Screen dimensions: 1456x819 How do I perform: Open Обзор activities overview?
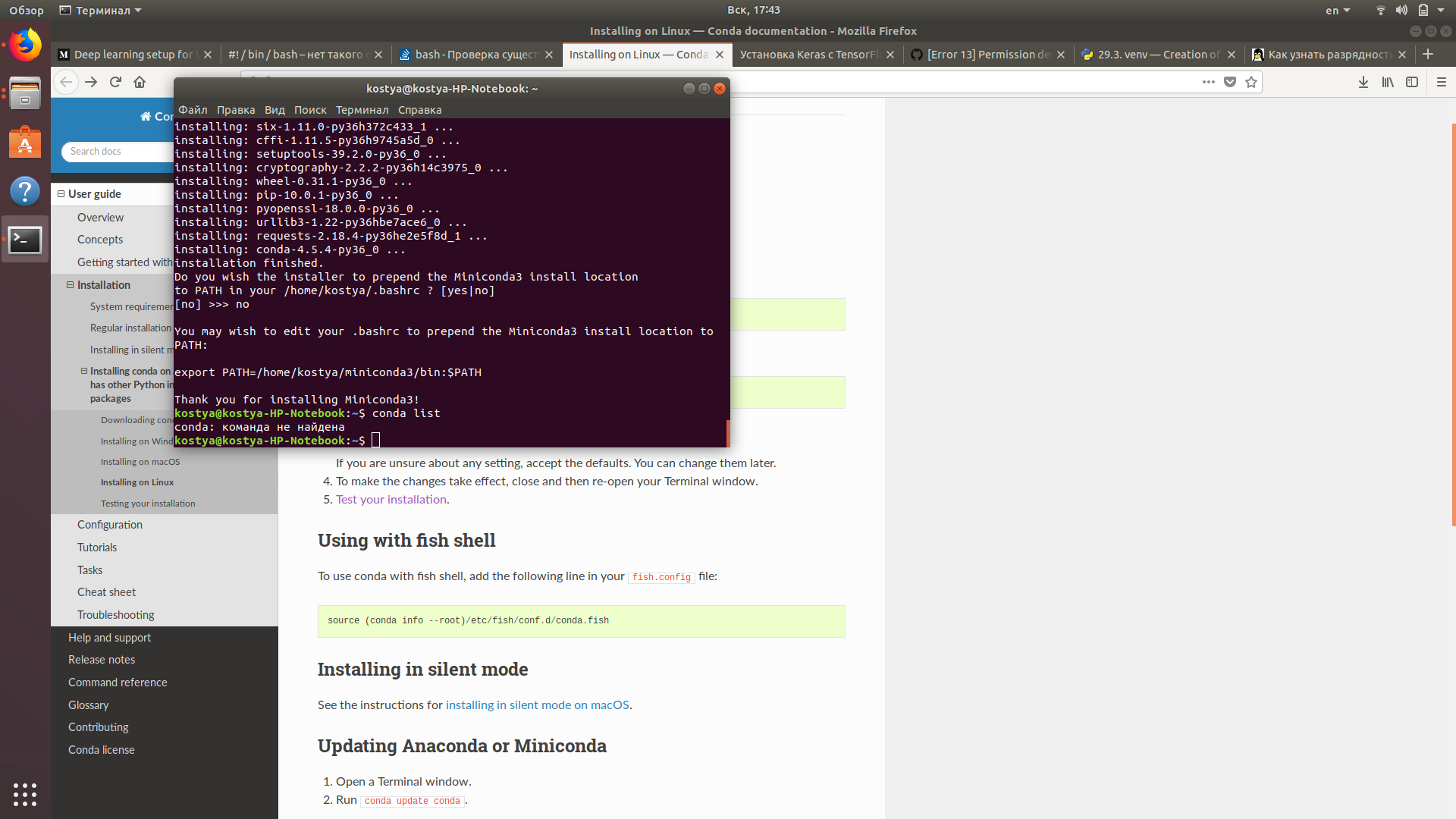pos(27,10)
